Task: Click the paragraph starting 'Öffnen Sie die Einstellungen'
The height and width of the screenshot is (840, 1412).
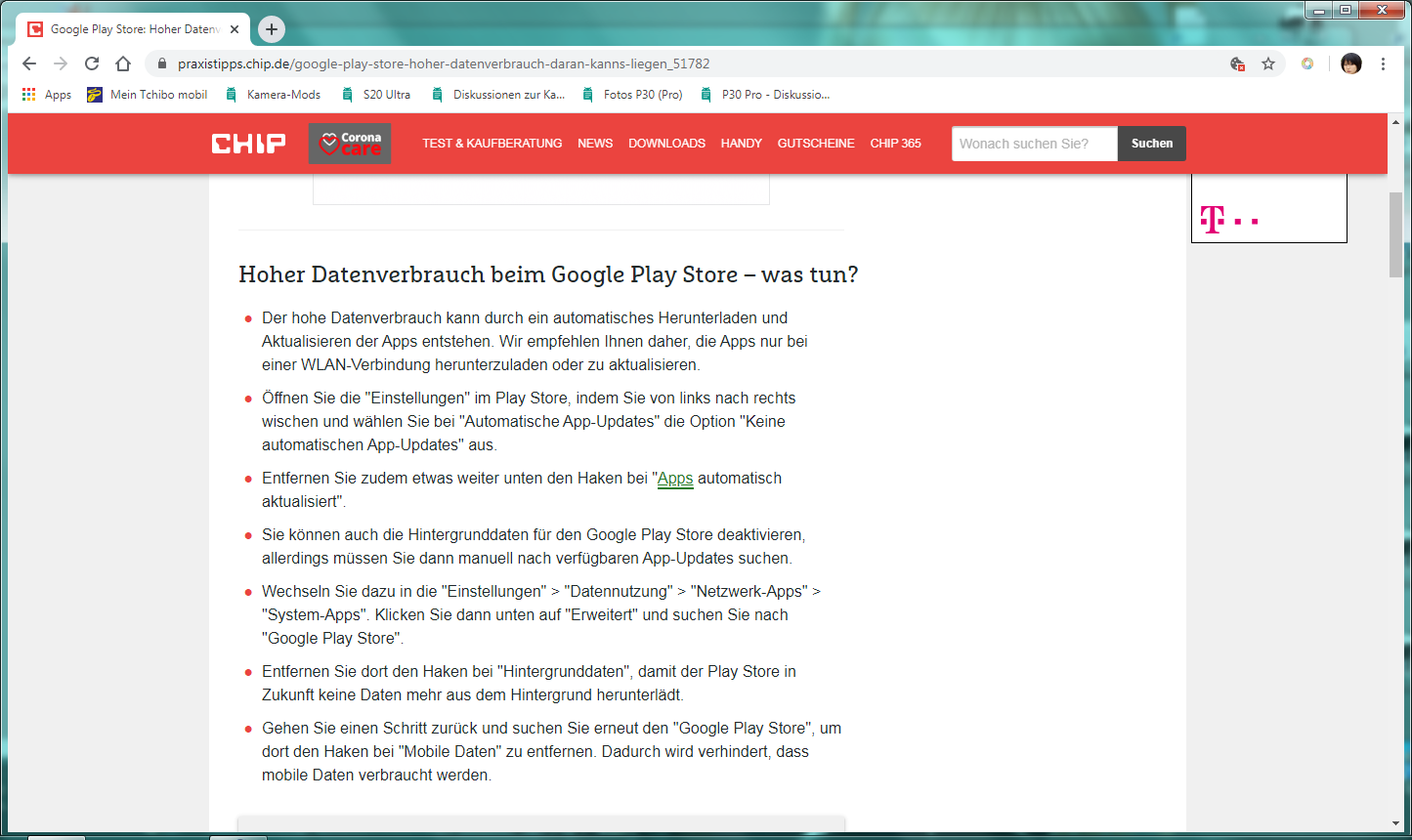Action: click(x=529, y=422)
